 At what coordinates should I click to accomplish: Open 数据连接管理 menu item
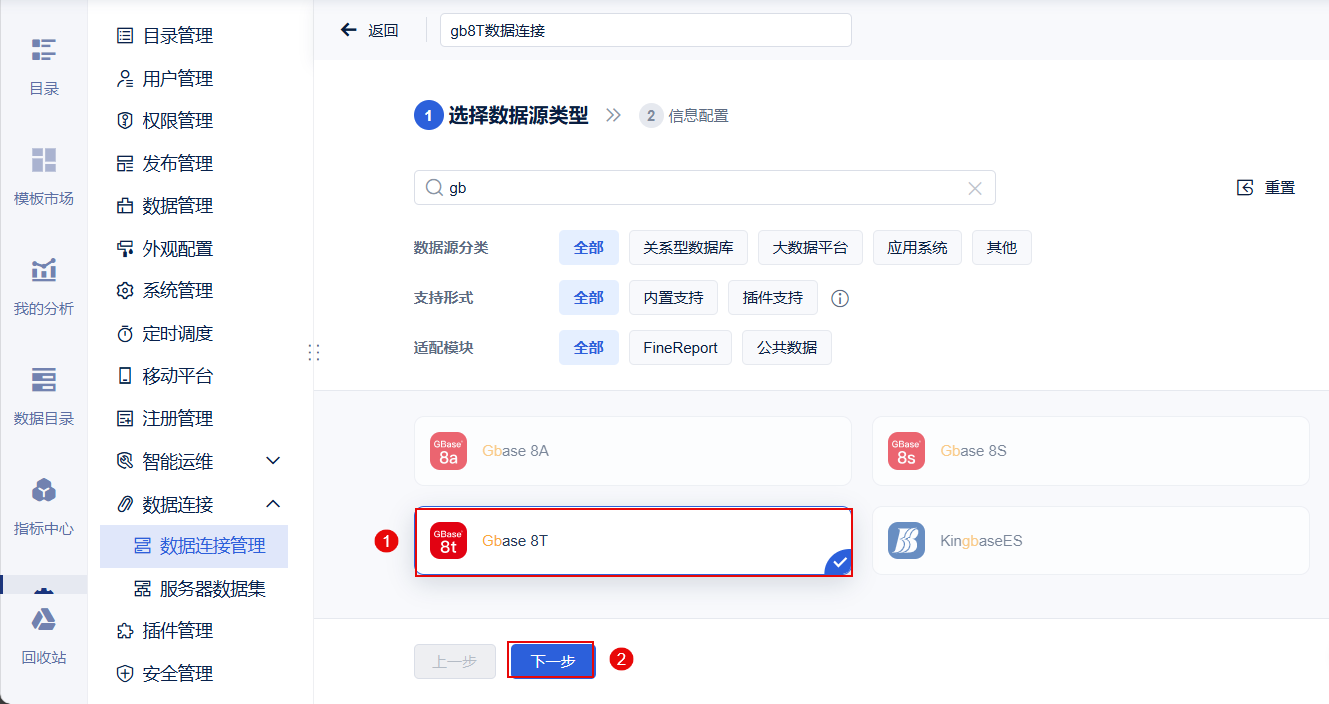click(x=194, y=546)
